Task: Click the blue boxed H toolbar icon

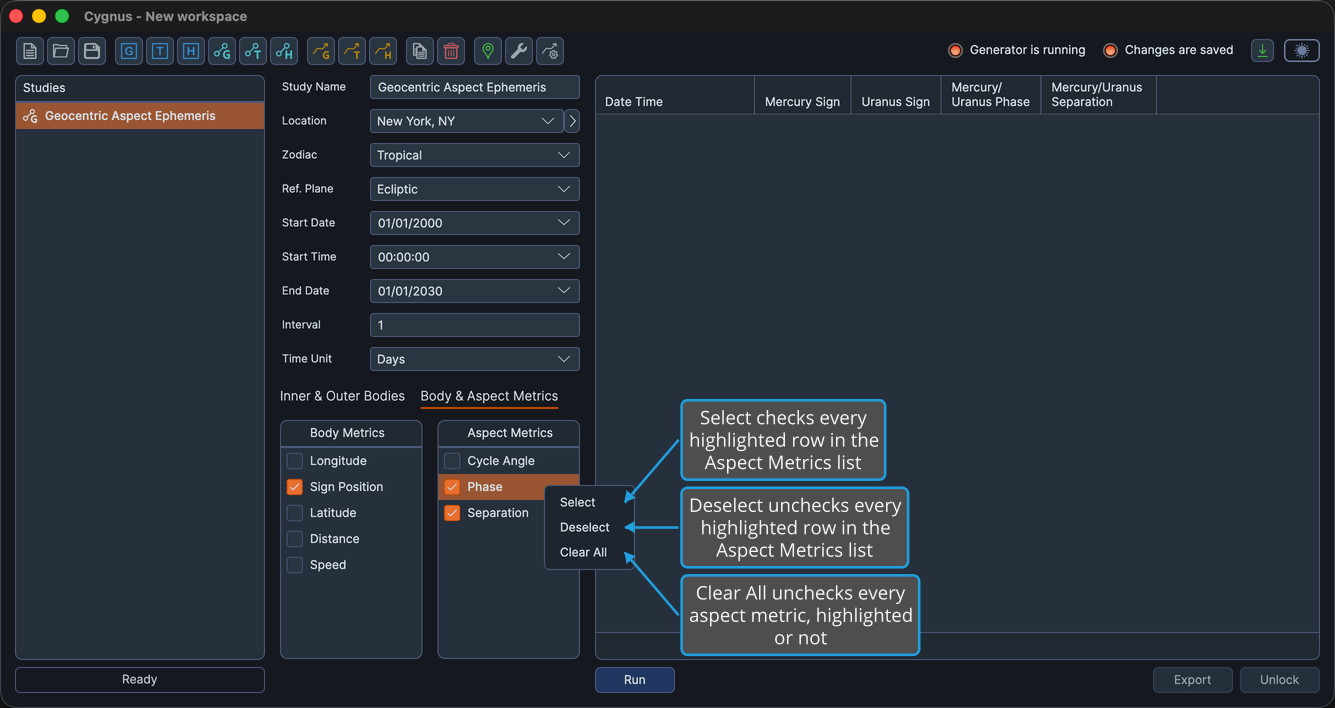Action: (x=191, y=51)
